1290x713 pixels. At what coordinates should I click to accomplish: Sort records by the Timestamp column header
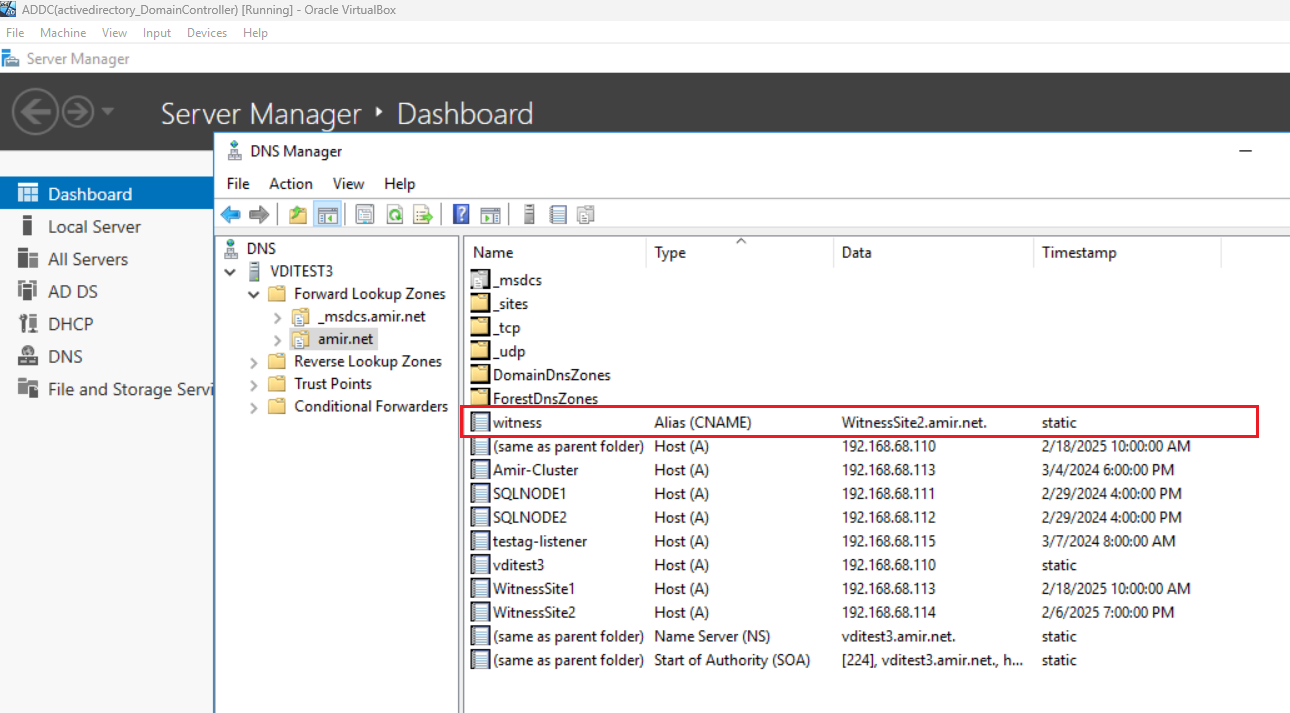[x=1127, y=253]
